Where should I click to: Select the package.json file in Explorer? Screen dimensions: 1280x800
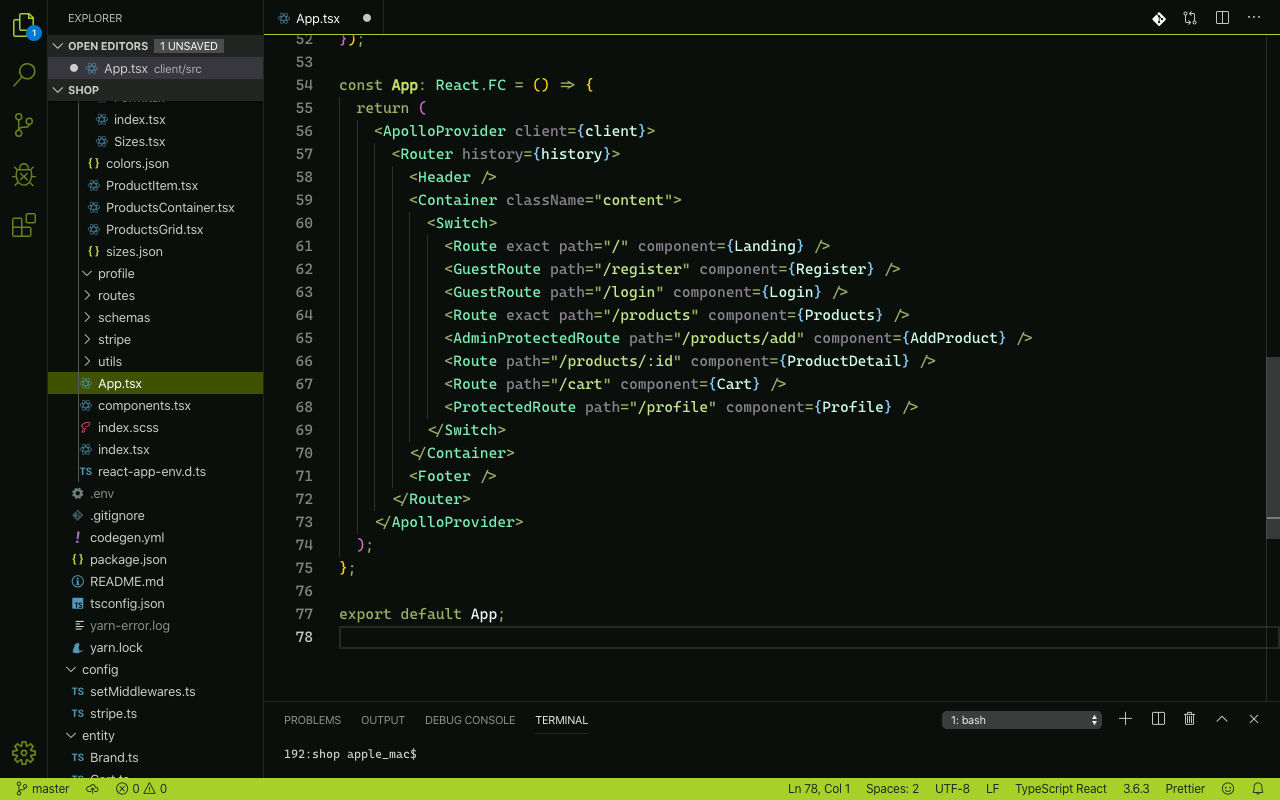point(127,559)
